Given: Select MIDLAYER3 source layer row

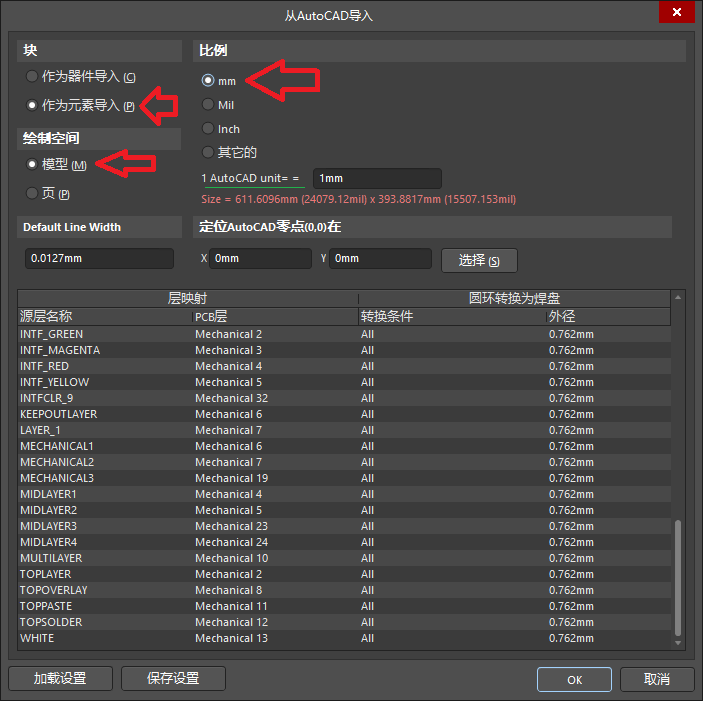Looking at the screenshot, I should tap(344, 526).
